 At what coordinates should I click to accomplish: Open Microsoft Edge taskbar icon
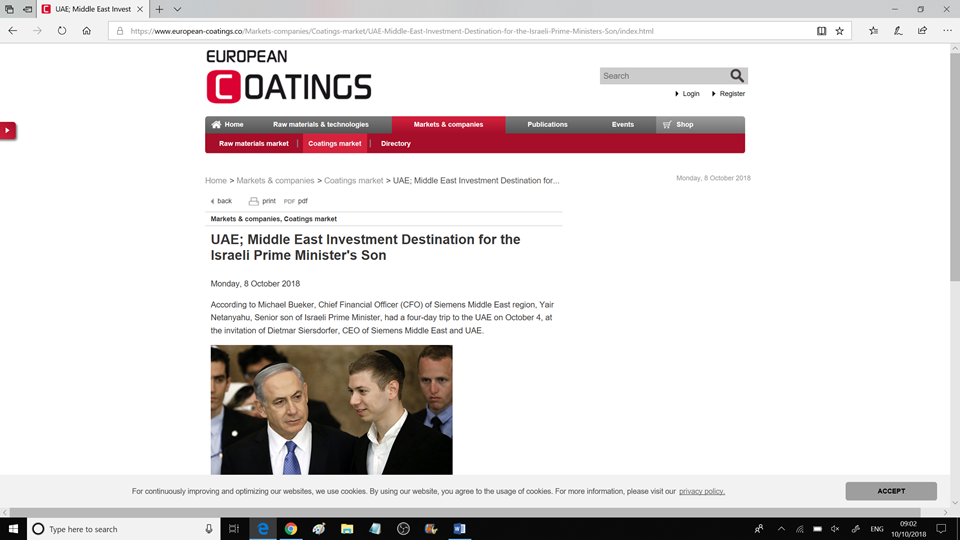(263, 529)
